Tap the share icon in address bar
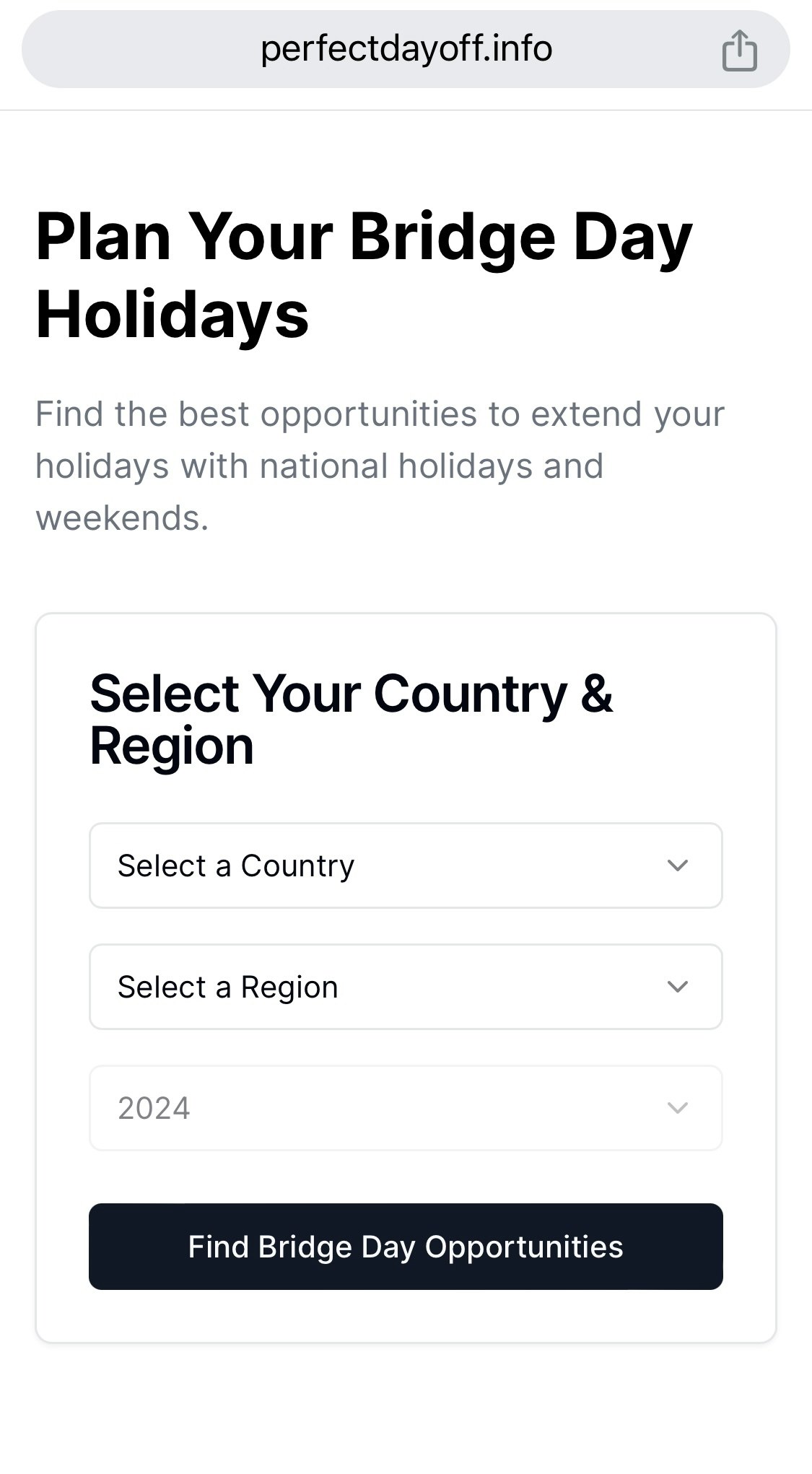Screen dimensions: 812x1474 (739, 51)
